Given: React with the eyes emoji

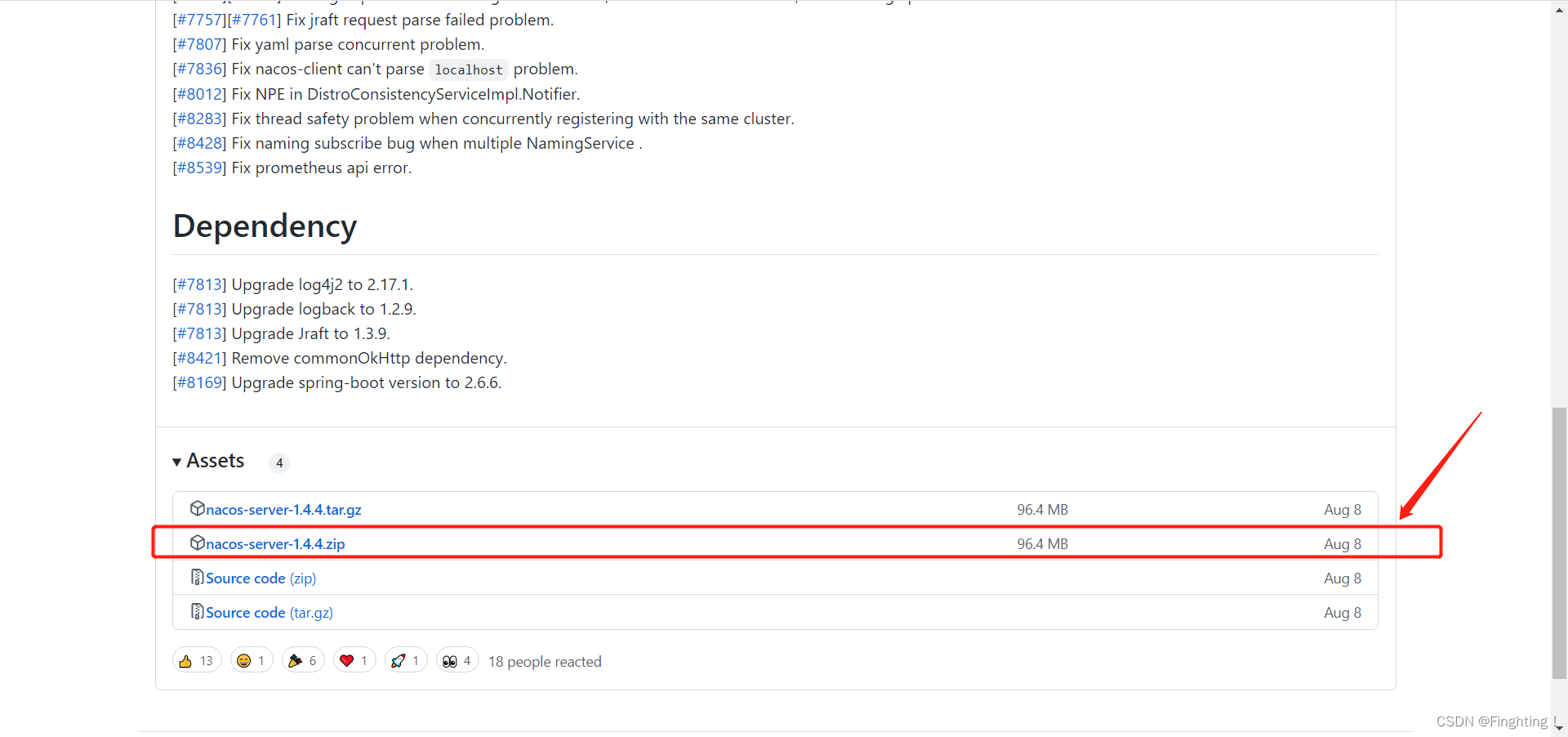Looking at the screenshot, I should [x=457, y=660].
